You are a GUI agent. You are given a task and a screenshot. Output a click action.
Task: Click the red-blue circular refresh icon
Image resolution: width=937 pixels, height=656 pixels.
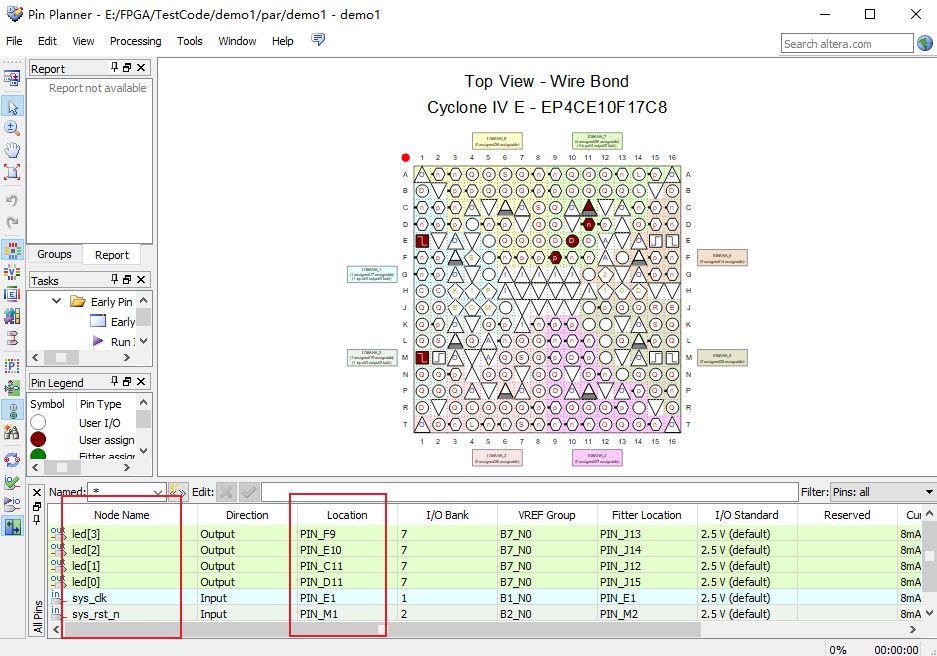[13, 460]
